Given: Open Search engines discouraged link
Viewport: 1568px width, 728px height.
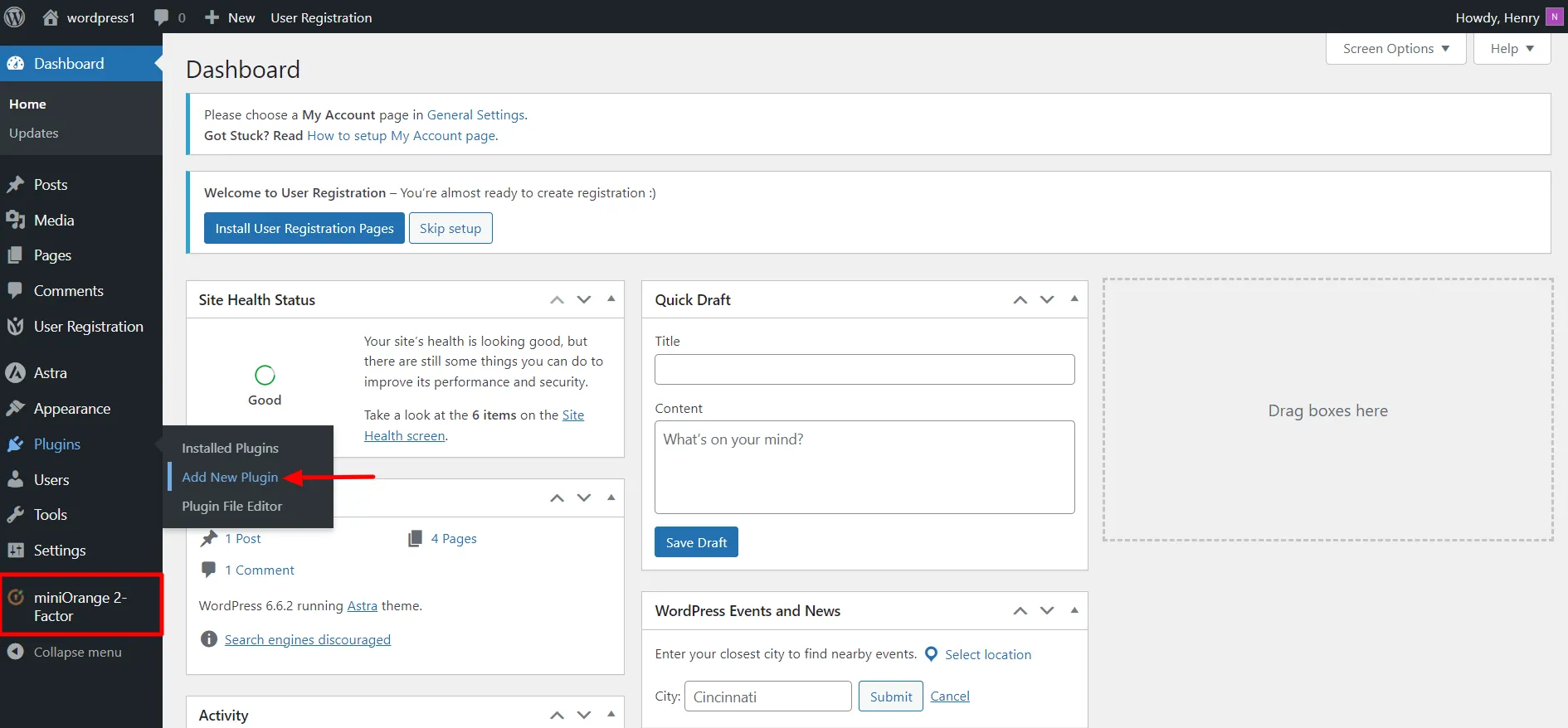Looking at the screenshot, I should [x=308, y=640].
